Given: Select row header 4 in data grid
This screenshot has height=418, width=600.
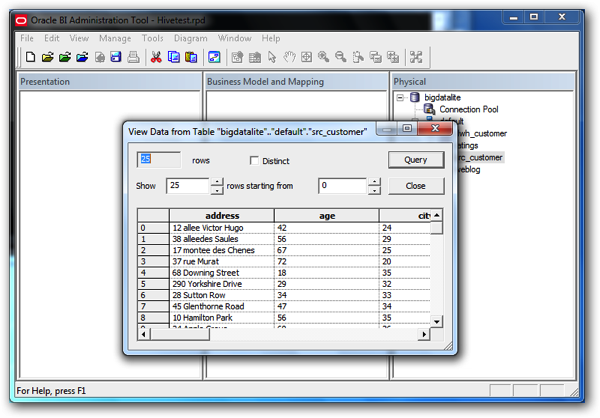Looking at the screenshot, I should click(153, 273).
